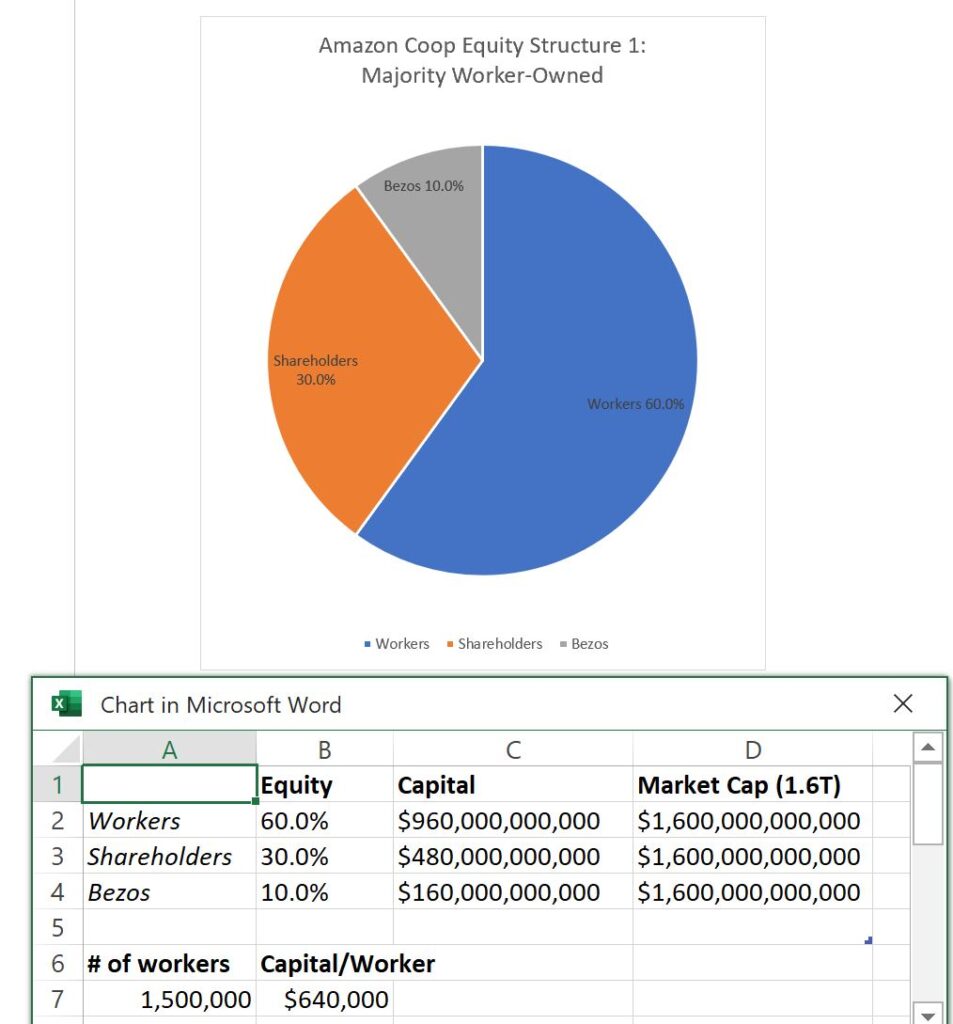Select column C header
Screen dimensions: 953x1024
point(513,749)
